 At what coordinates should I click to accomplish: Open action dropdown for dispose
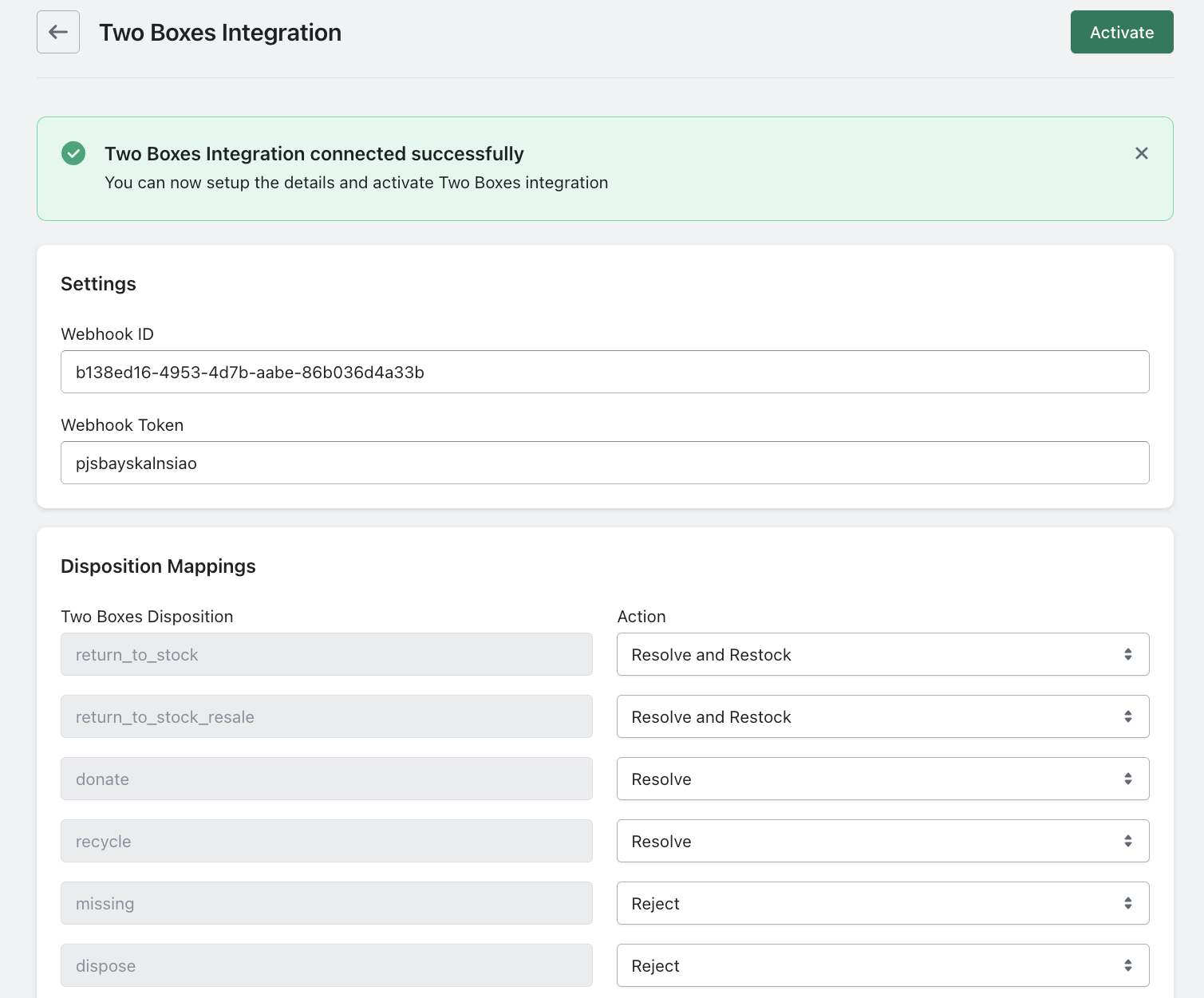(x=882, y=965)
